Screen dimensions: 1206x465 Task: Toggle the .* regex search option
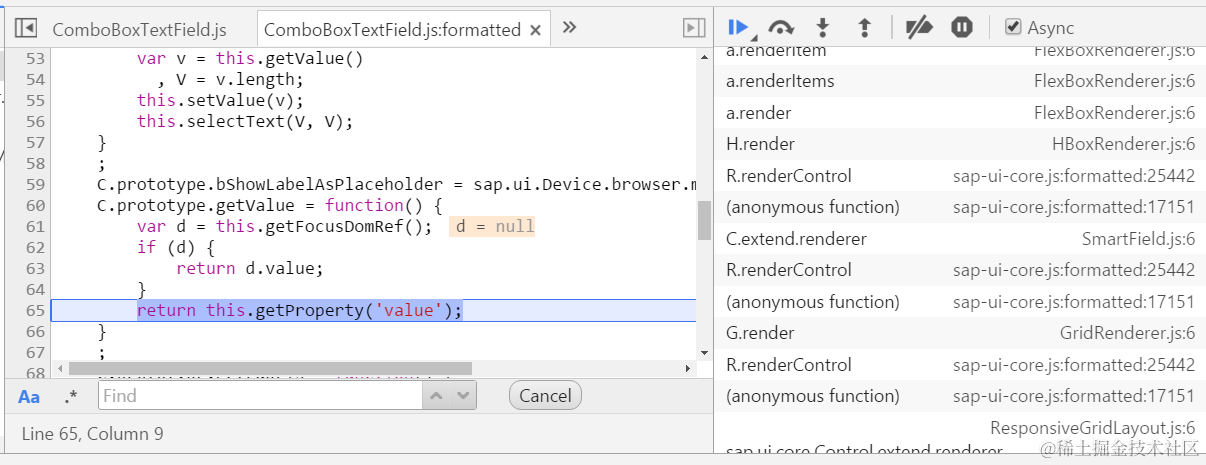pyautogui.click(x=70, y=397)
